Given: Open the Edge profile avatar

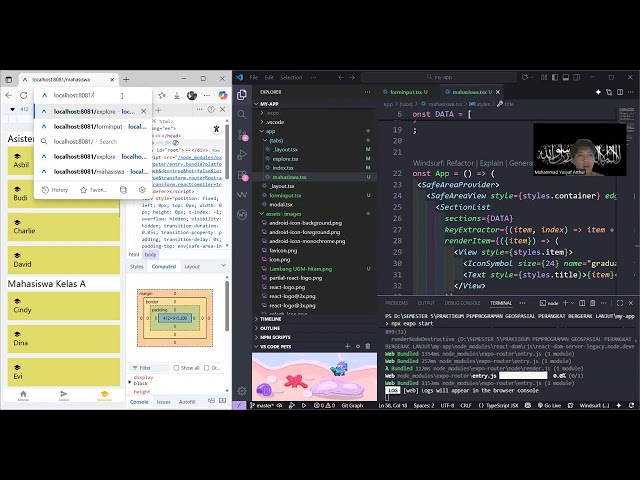Looking at the screenshot, I should point(192,96).
